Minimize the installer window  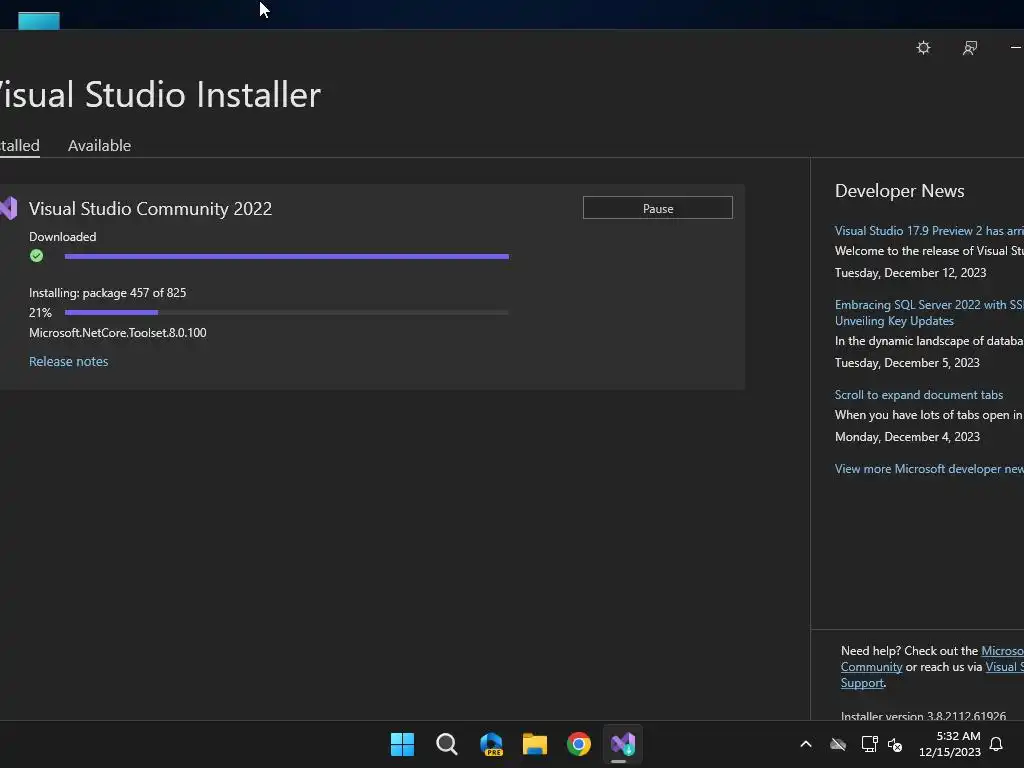tap(1016, 48)
